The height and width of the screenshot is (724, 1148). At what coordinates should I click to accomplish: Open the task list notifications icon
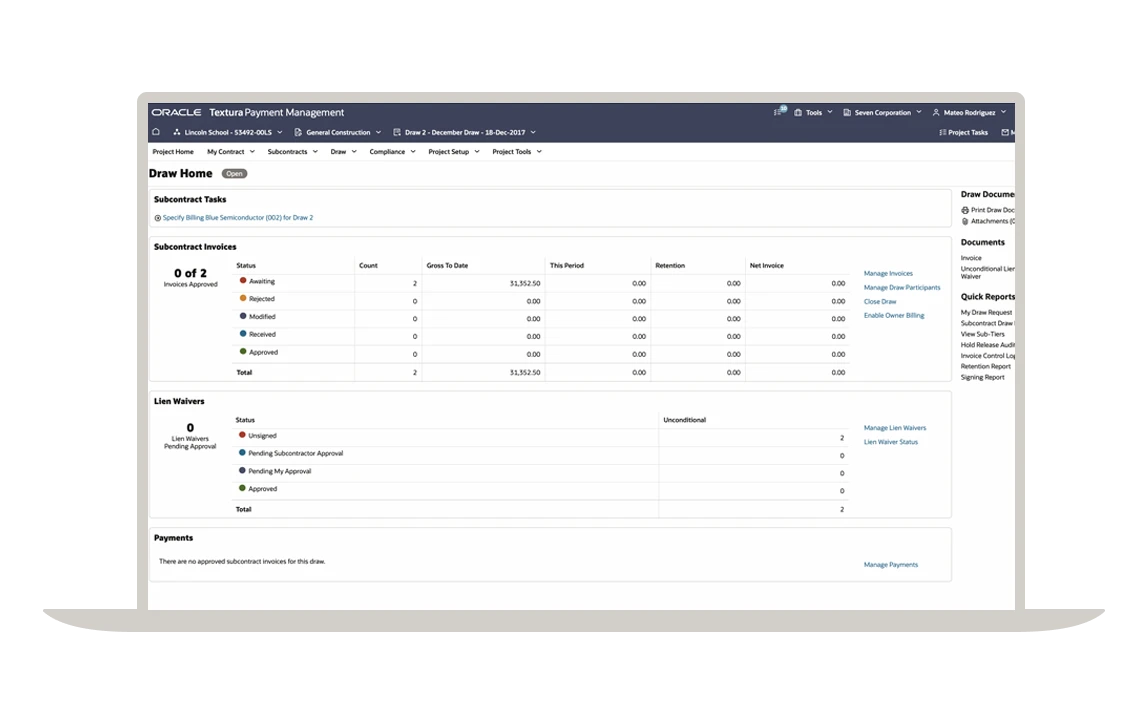(780, 112)
